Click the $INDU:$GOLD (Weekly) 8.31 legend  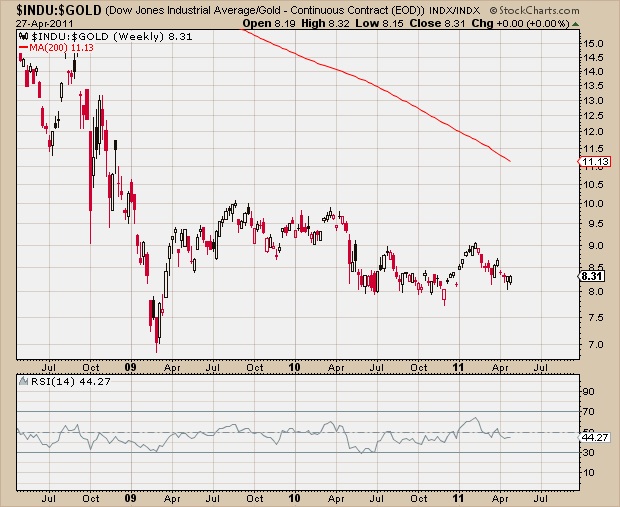tap(112, 37)
